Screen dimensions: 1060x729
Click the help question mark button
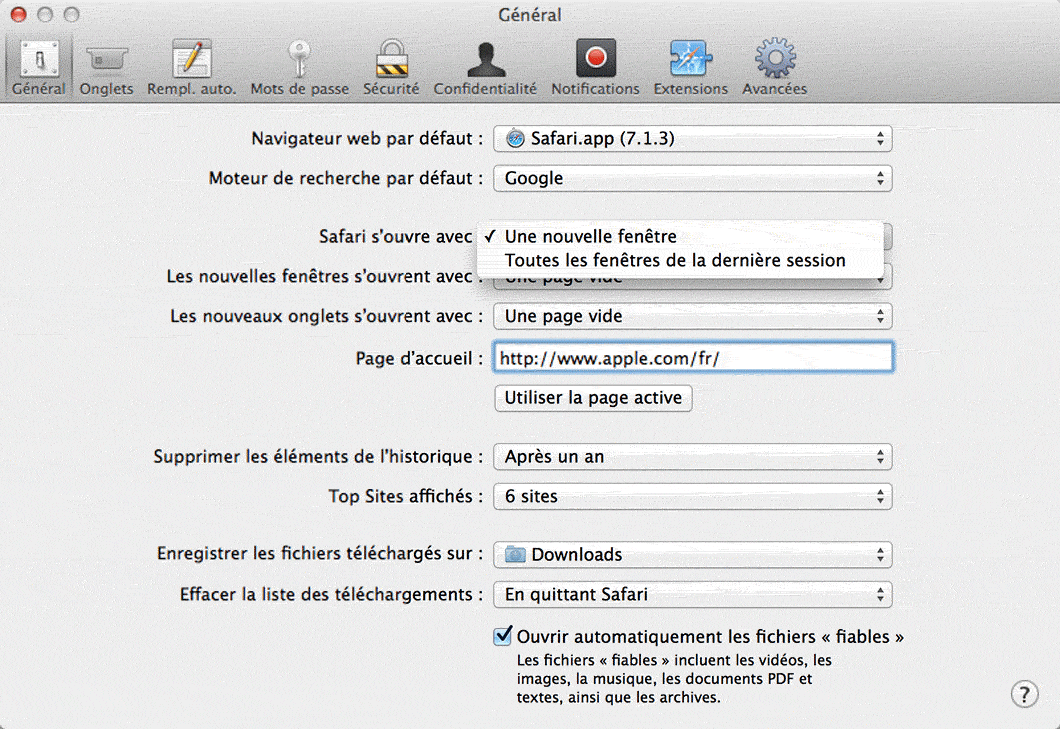click(1023, 694)
